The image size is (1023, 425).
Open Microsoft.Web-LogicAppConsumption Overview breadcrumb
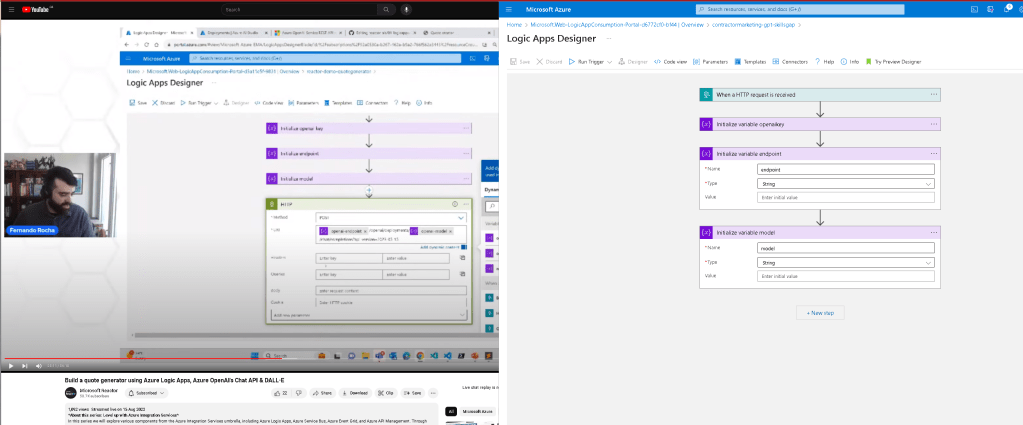(x=617, y=24)
